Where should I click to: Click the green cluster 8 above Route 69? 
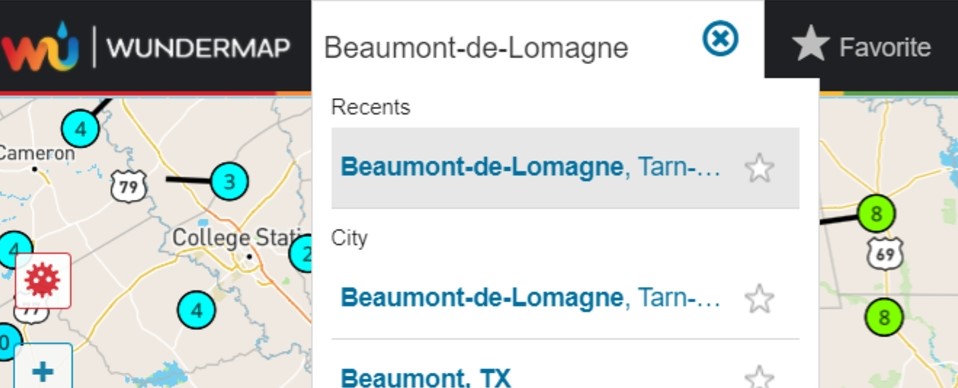click(x=876, y=214)
